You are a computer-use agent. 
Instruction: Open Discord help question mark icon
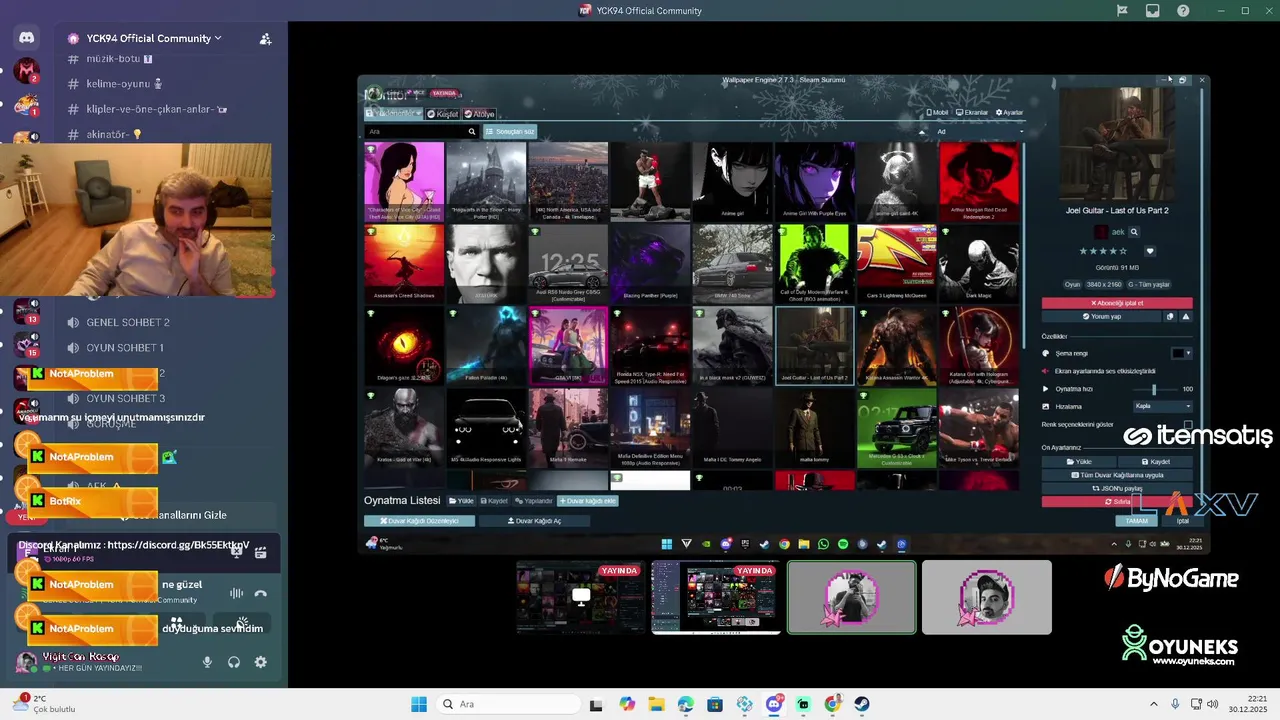pyautogui.click(x=1183, y=11)
